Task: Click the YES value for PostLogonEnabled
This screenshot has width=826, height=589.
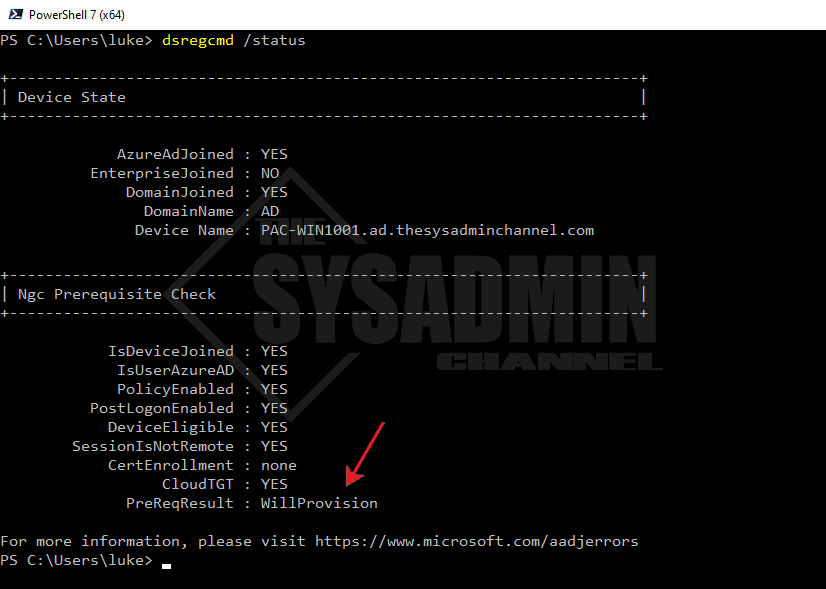Action: tap(274, 408)
